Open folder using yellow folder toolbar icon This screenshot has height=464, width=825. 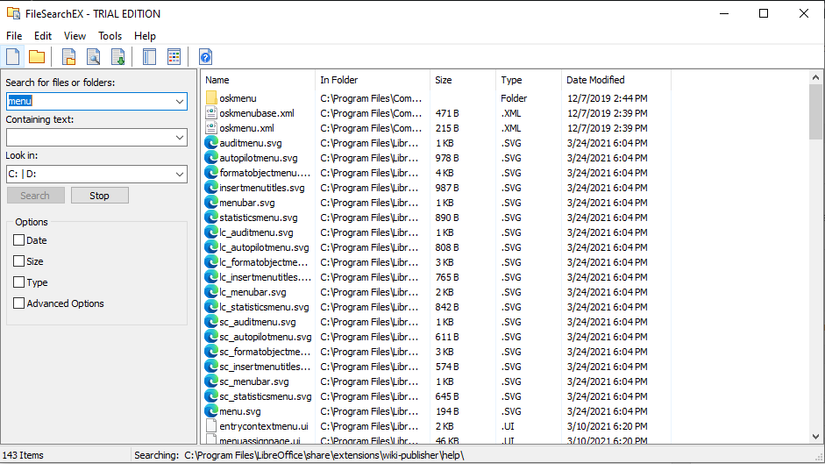tap(37, 56)
